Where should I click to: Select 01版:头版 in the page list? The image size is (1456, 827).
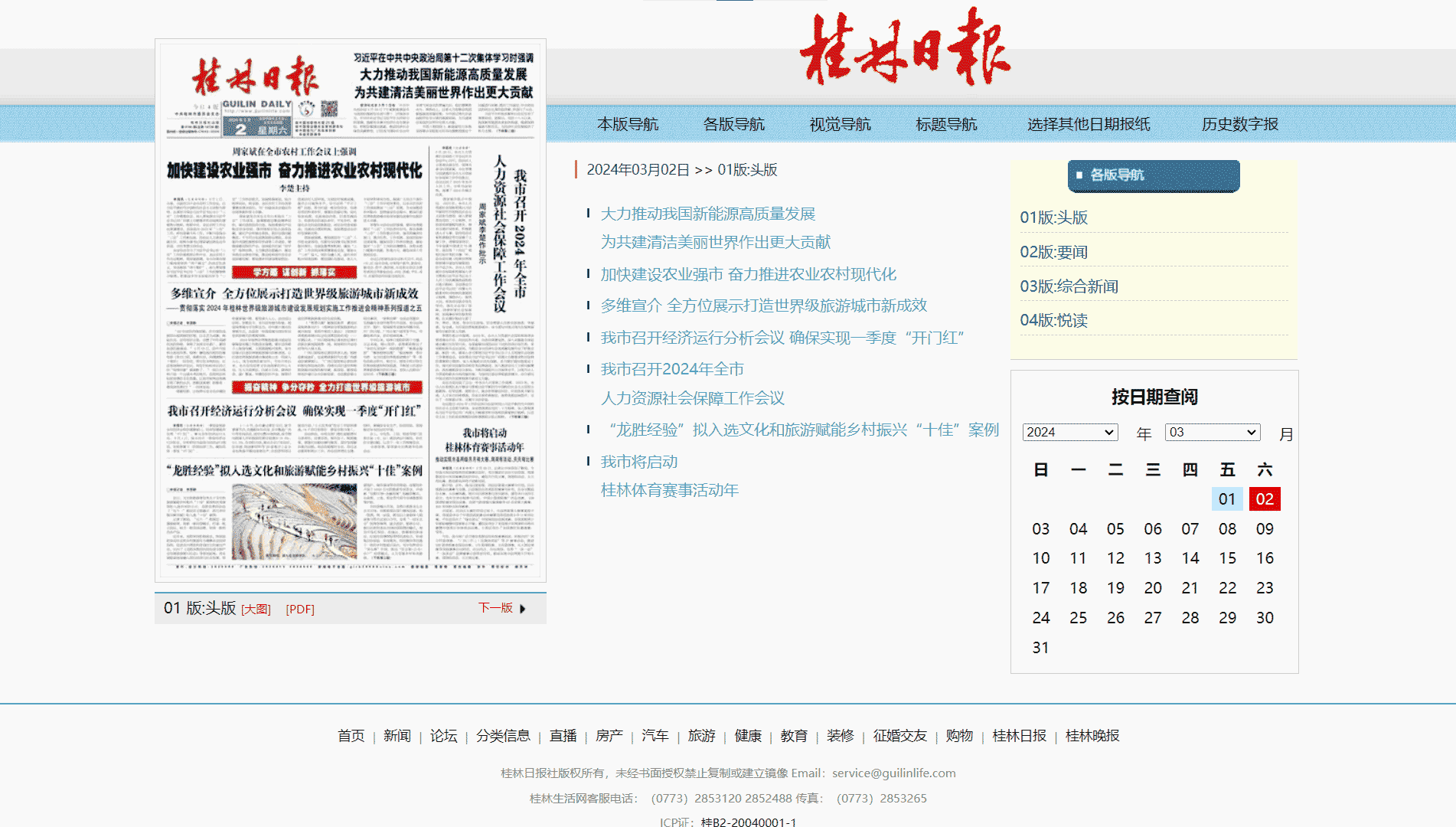point(1054,217)
